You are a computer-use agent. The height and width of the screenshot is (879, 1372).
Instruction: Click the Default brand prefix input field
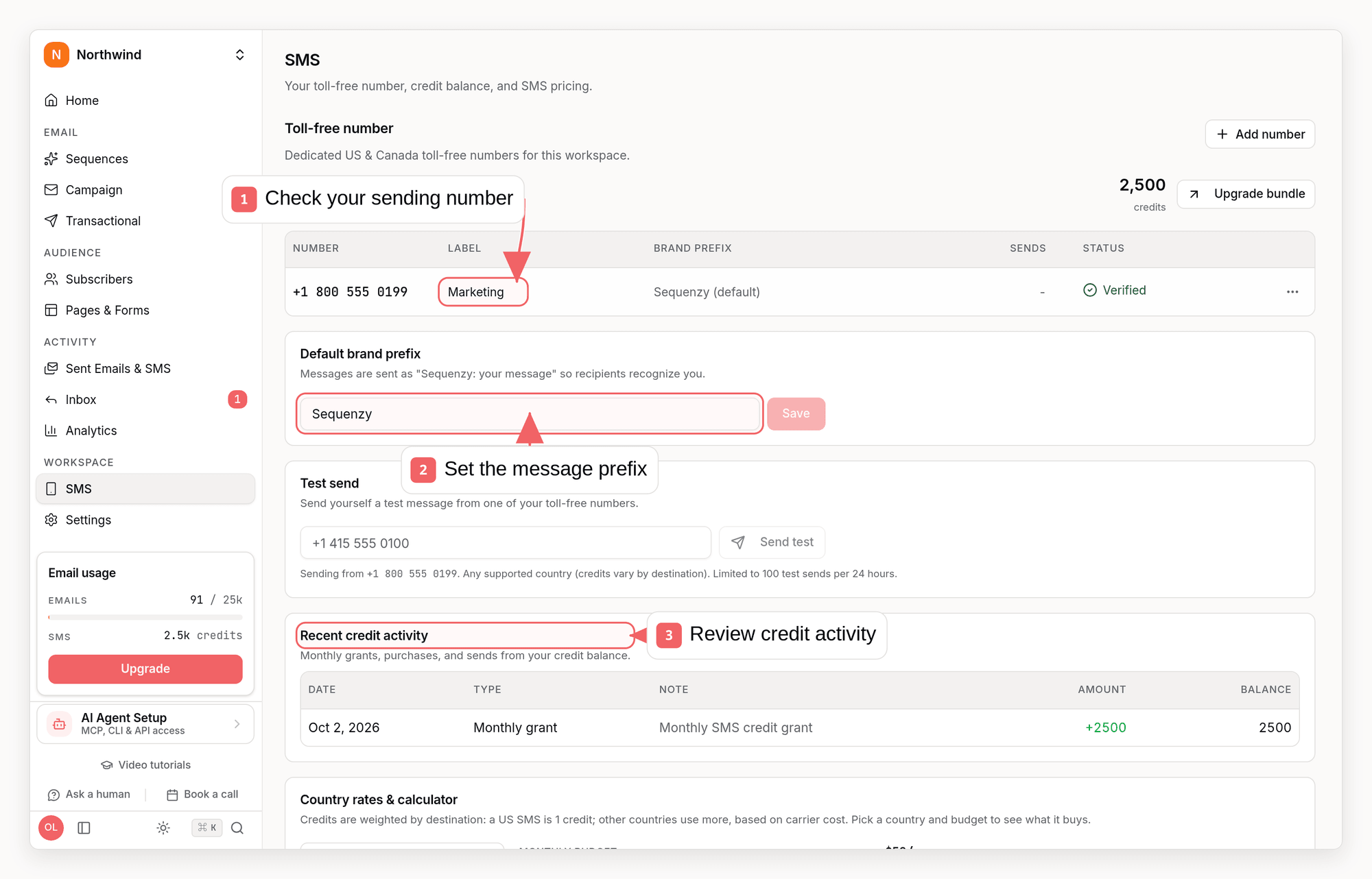[x=530, y=413]
